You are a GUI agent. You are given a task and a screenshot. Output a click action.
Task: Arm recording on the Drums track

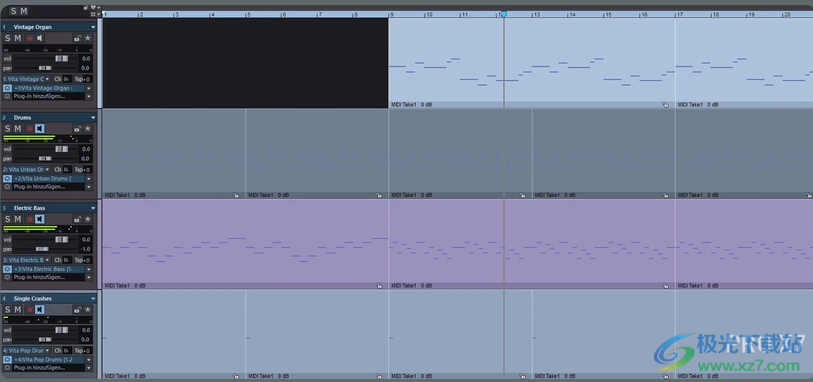pyautogui.click(x=30, y=129)
